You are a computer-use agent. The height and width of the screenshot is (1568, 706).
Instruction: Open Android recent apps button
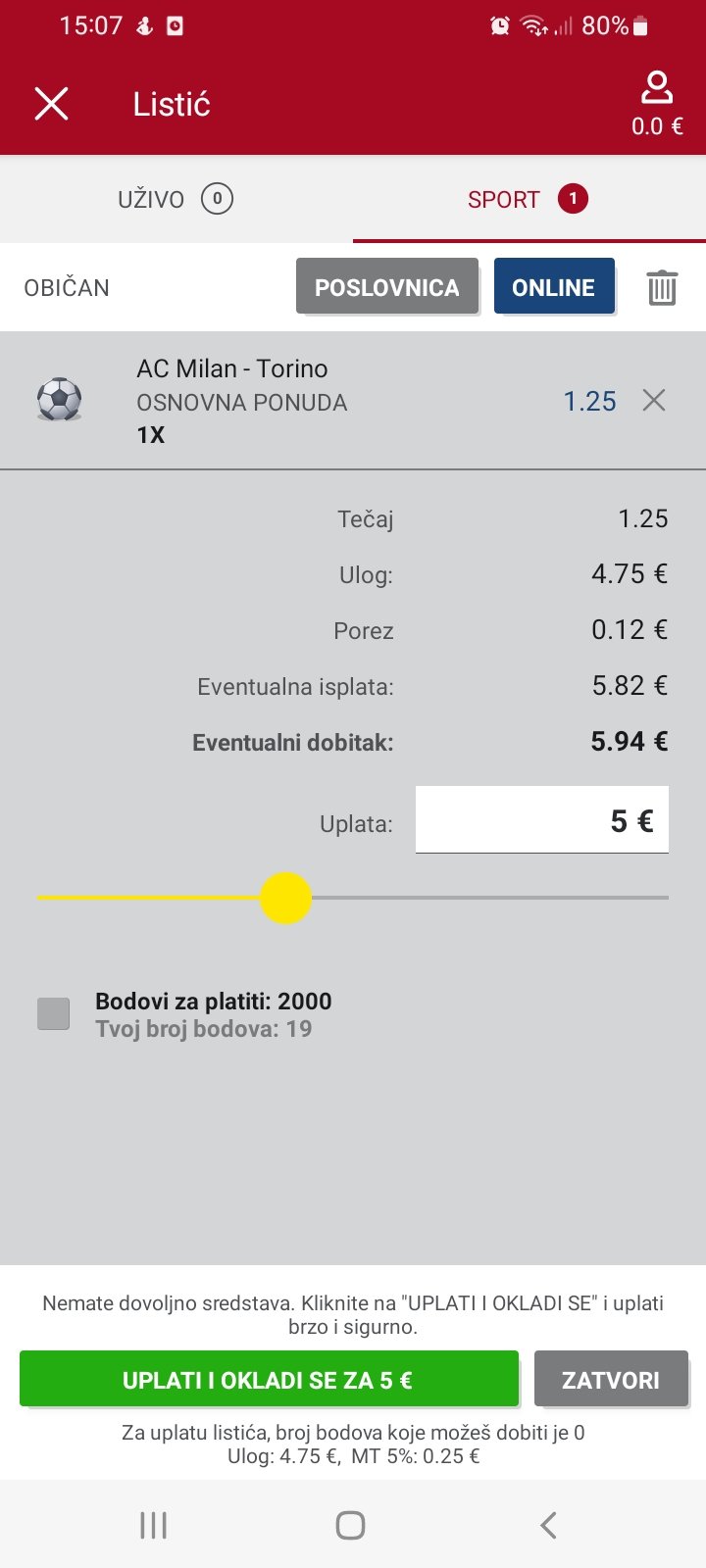tap(154, 1525)
